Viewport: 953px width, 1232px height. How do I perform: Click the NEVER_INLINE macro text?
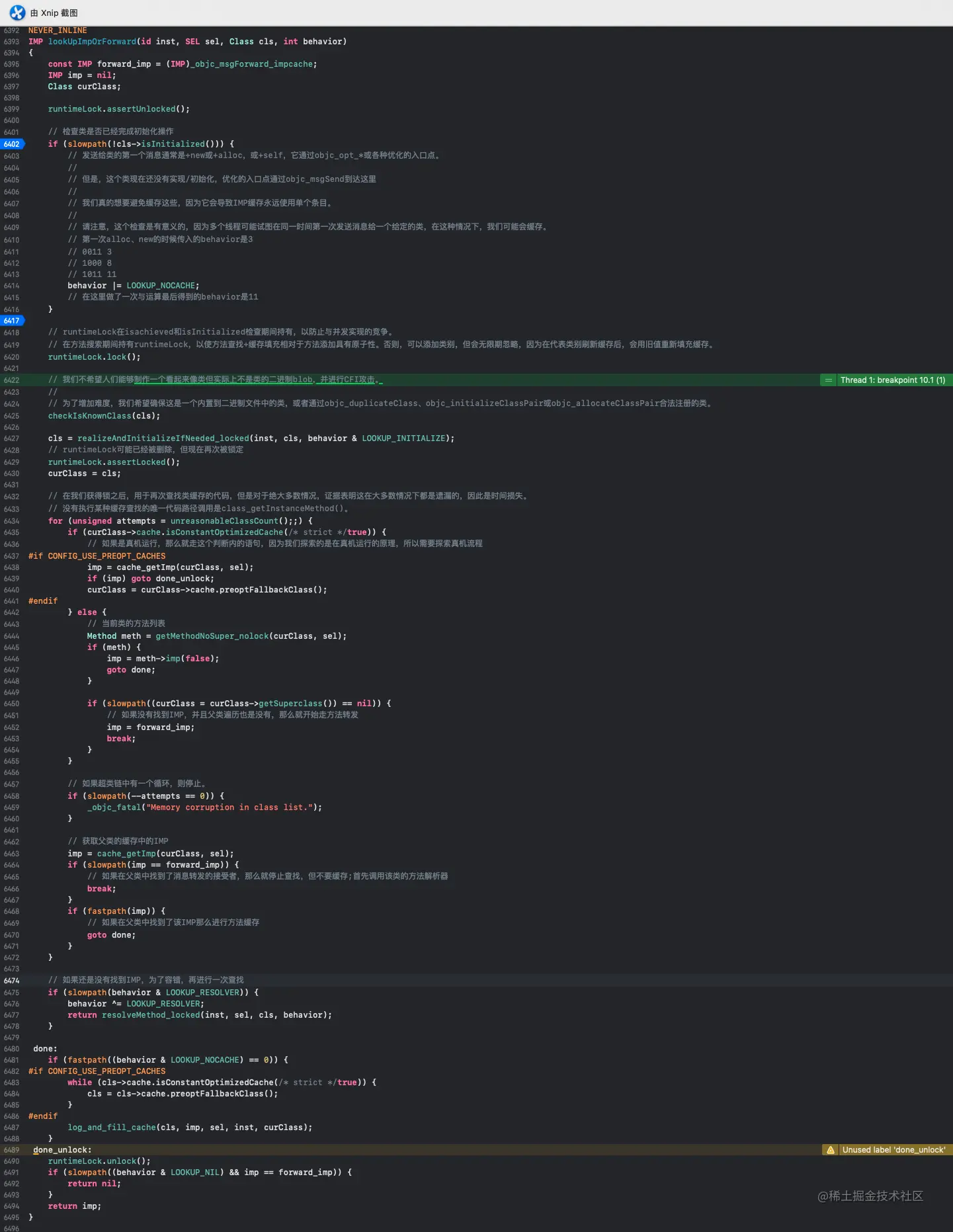(x=58, y=30)
